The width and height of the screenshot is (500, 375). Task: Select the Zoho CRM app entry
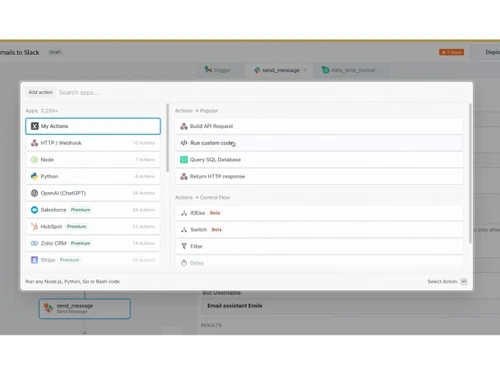pyautogui.click(x=93, y=243)
